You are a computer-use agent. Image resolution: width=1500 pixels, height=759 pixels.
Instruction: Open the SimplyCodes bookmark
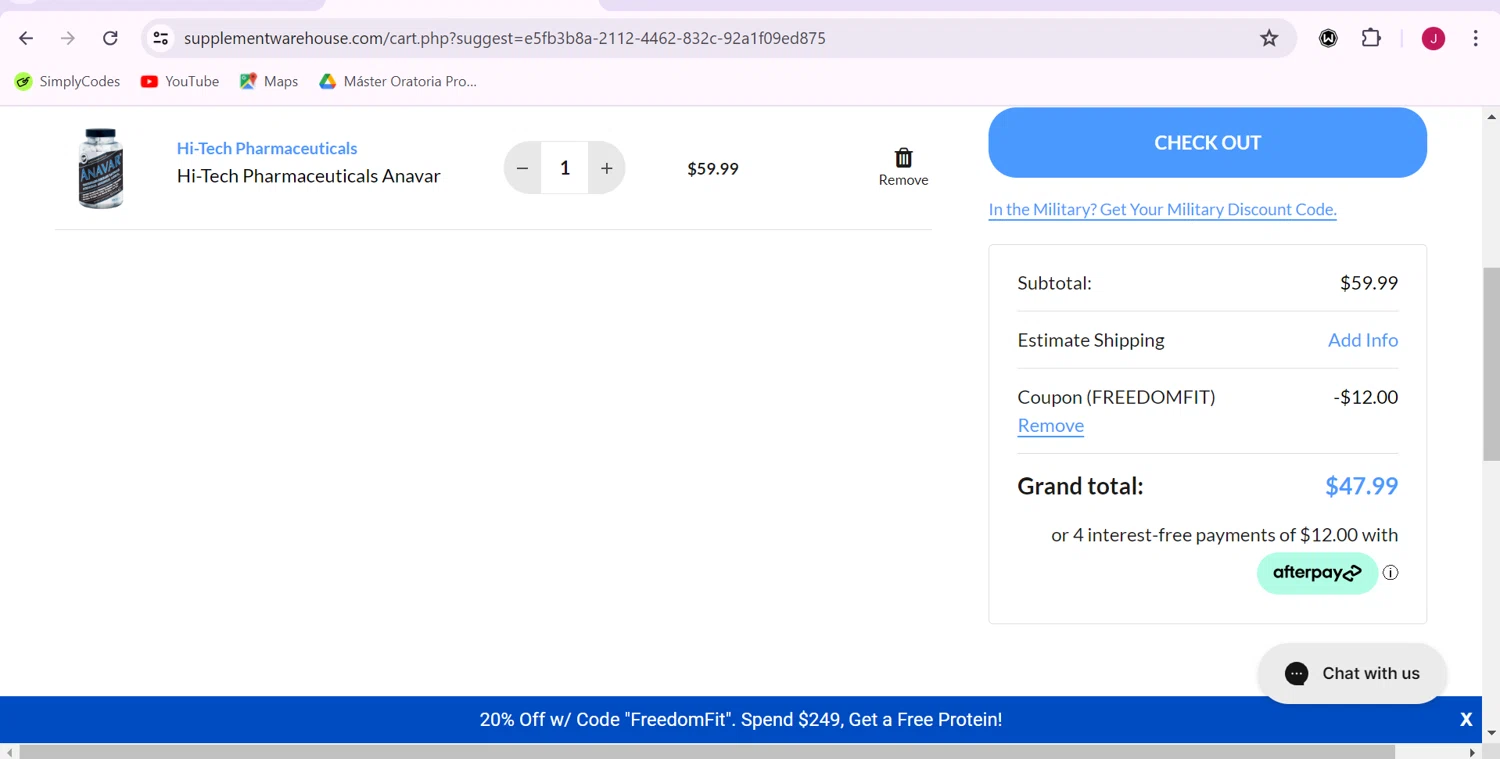(67, 81)
